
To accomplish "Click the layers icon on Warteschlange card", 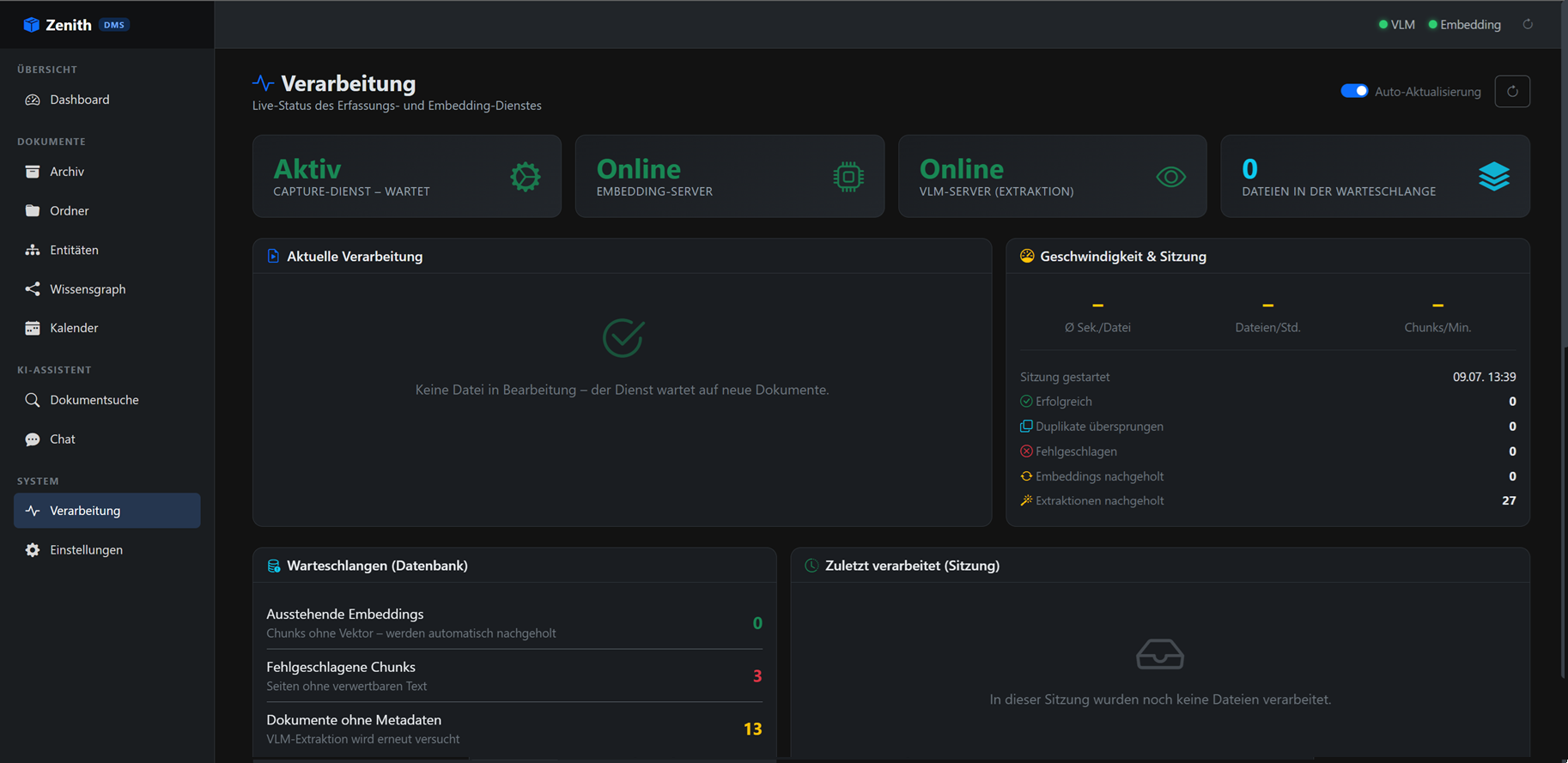I will point(1494,177).
